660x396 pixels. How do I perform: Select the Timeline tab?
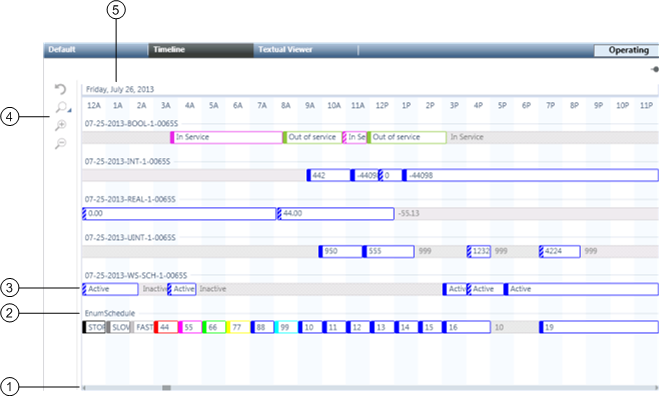tap(201, 50)
